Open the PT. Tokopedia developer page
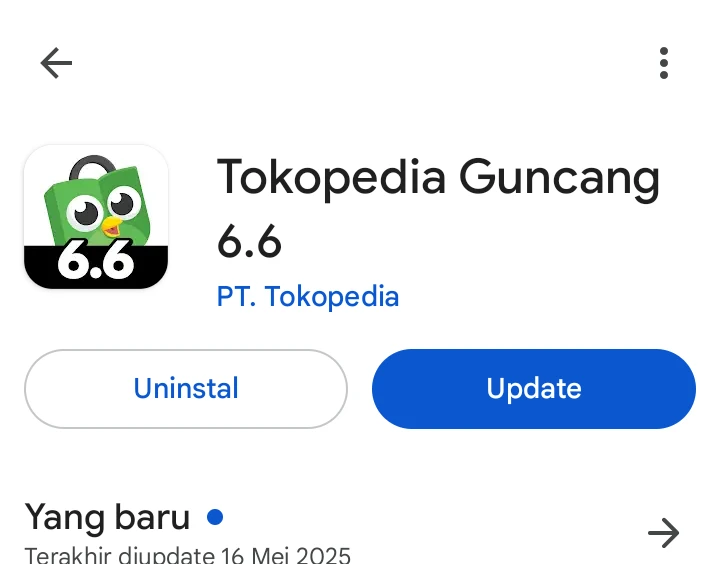720x564 pixels. [x=308, y=296]
